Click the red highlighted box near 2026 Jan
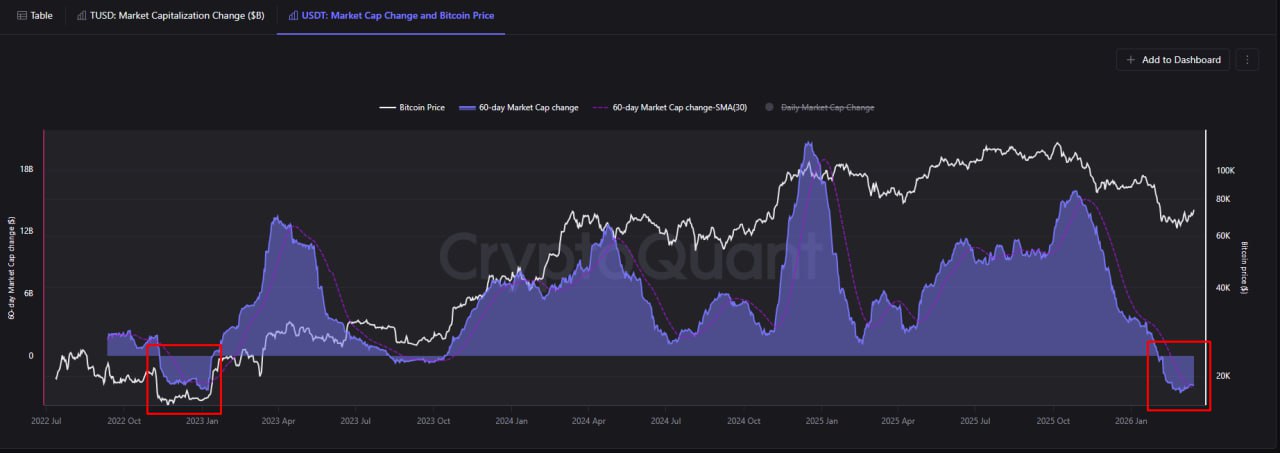1280x453 pixels. tap(1178, 375)
